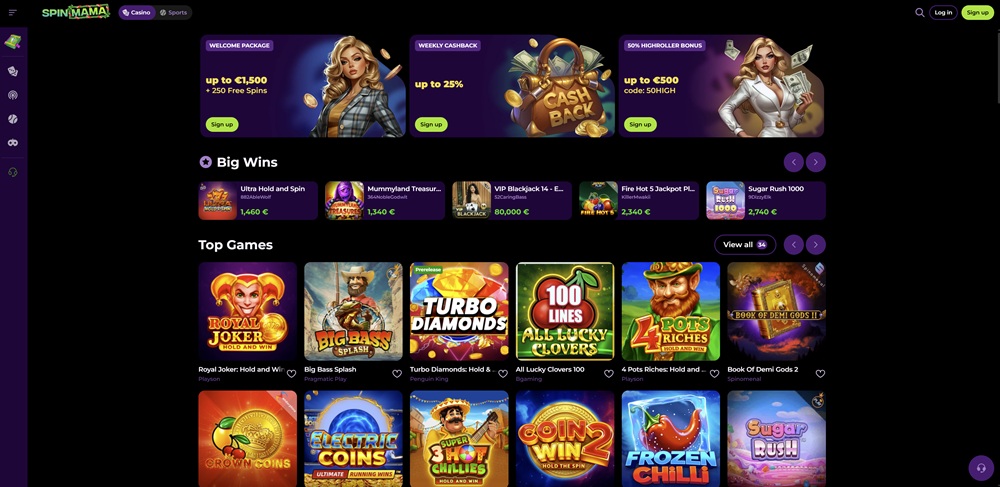
Task: Switch to the Casino tab
Action: coord(137,12)
